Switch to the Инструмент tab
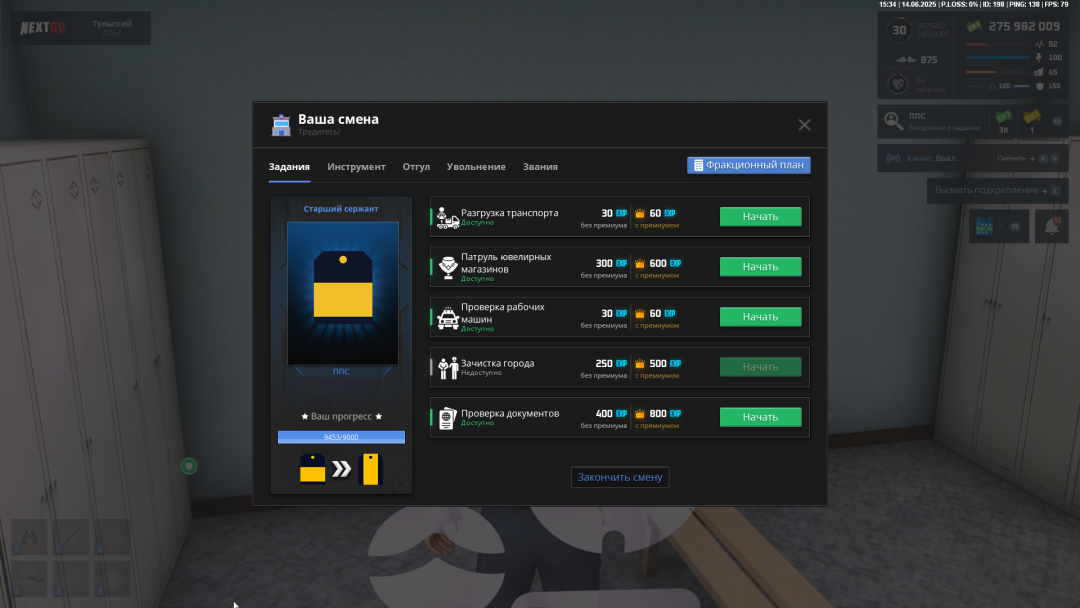 (x=356, y=167)
